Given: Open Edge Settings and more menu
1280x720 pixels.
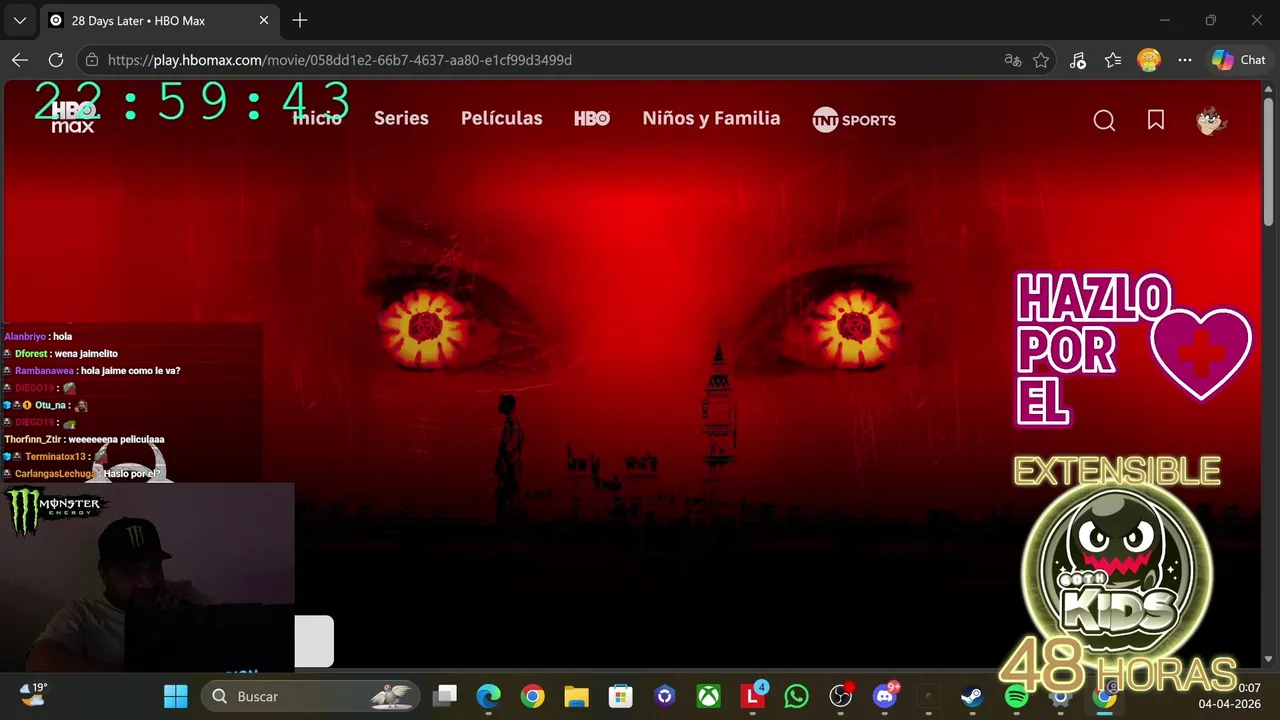Looking at the screenshot, I should coord(1185,60).
